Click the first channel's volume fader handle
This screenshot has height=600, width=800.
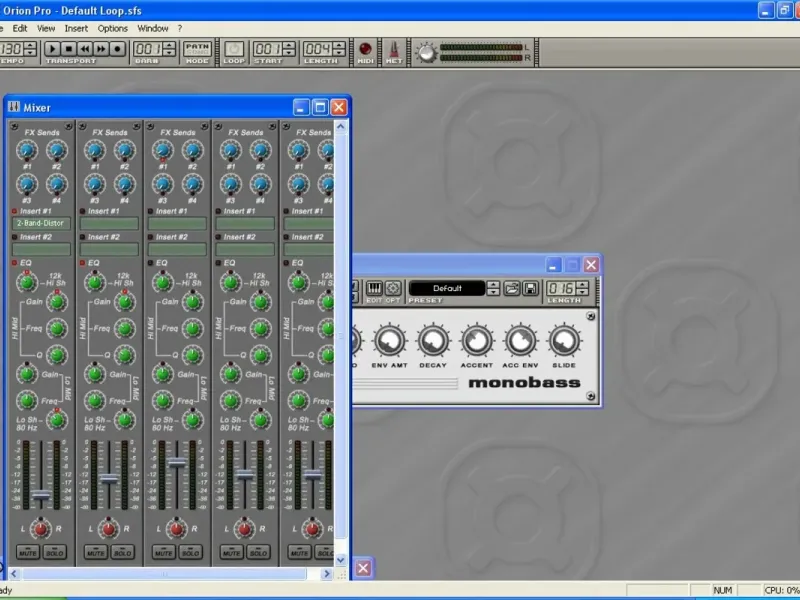[41, 495]
